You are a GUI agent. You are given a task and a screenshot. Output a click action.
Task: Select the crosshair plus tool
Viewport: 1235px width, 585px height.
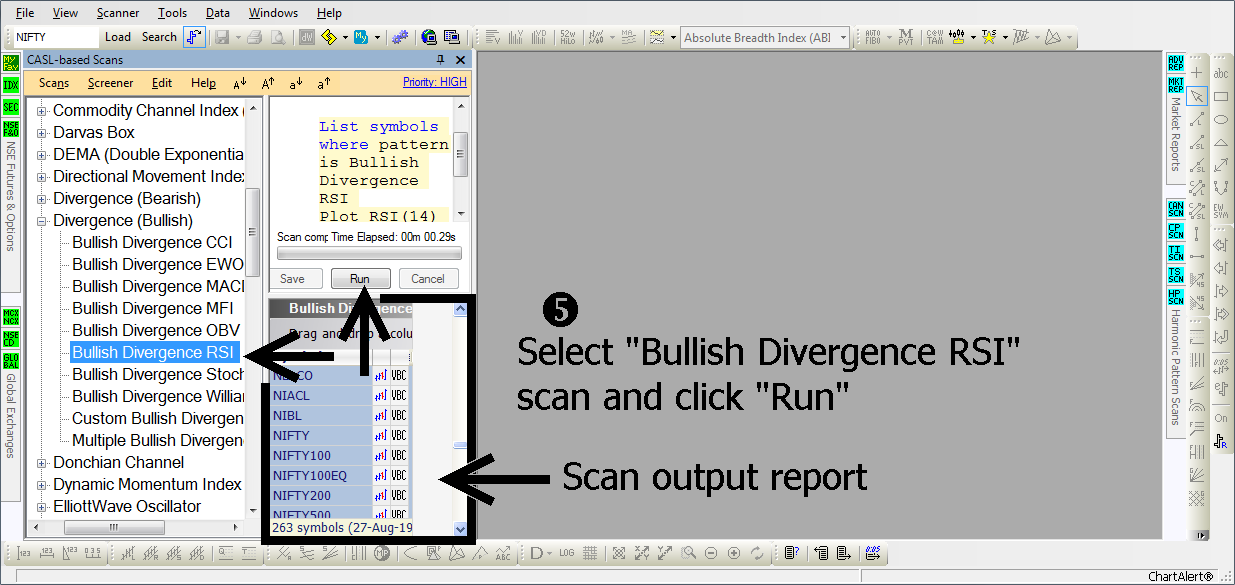(1197, 73)
